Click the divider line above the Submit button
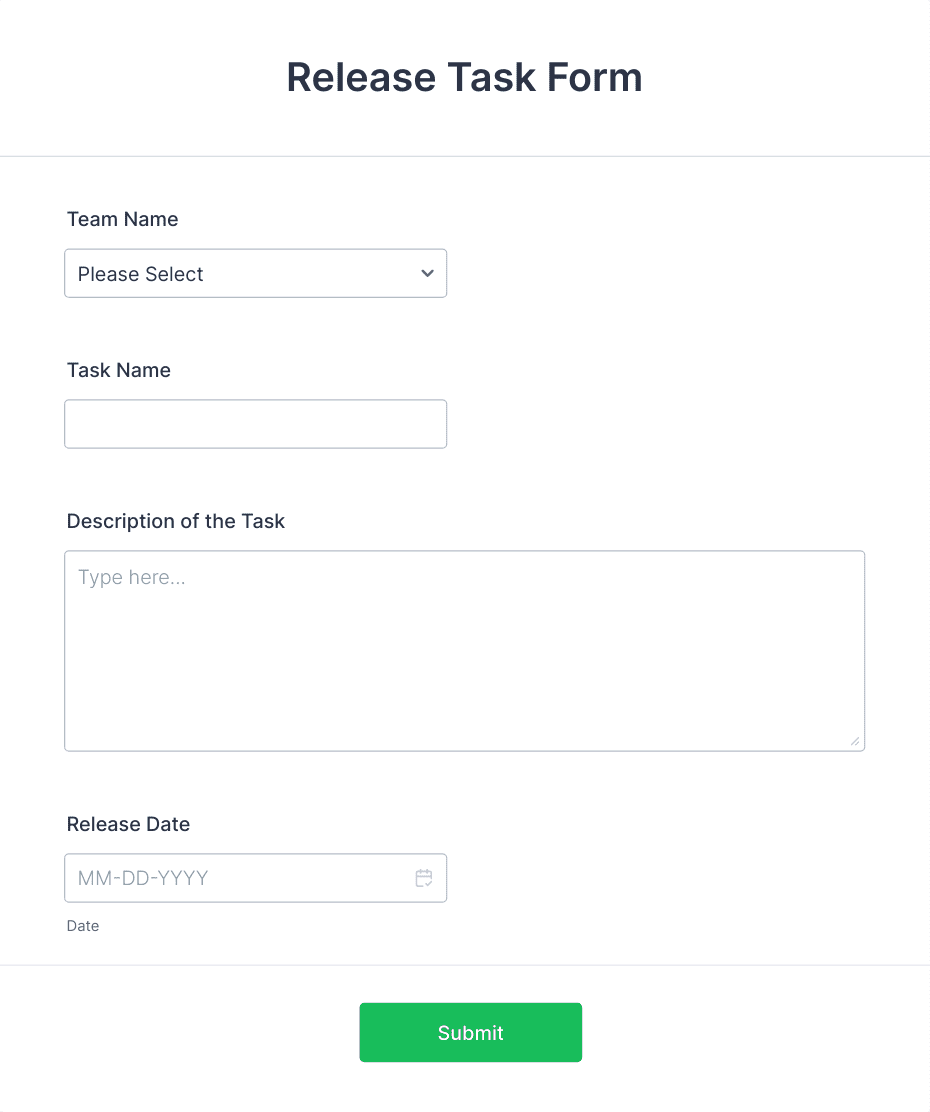Screen dimensions: 930x1112 click(x=465, y=965)
